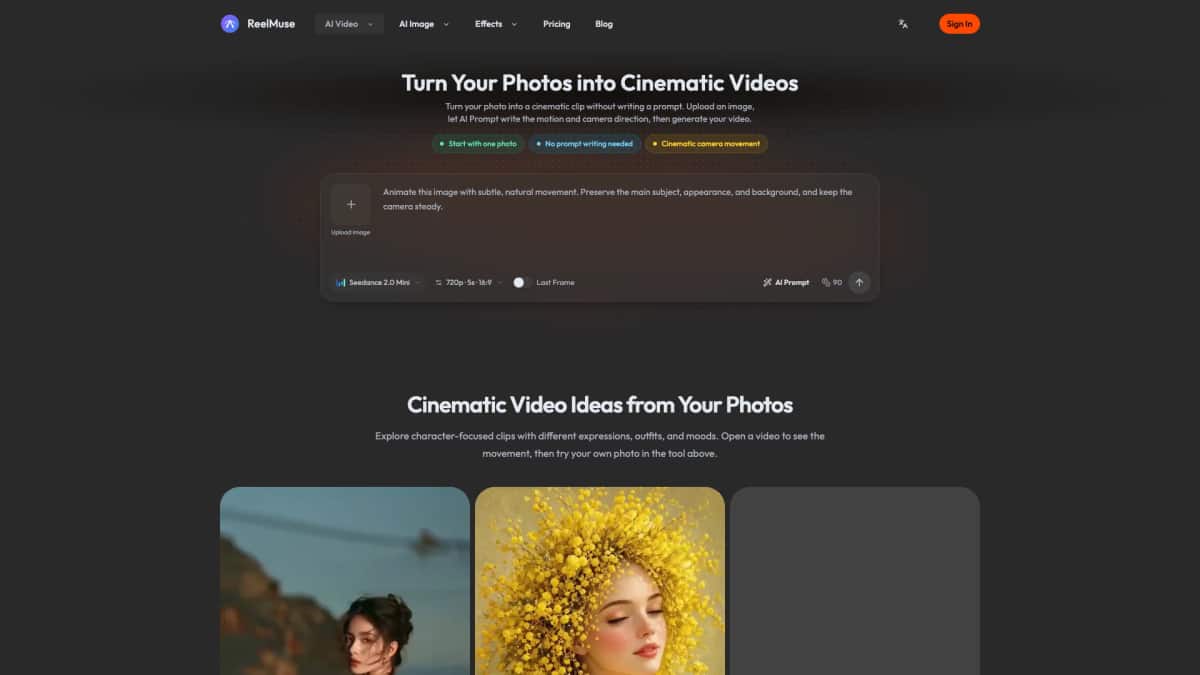The height and width of the screenshot is (675, 1200).
Task: Click the AI Prompt magic wand button
Action: (x=786, y=282)
